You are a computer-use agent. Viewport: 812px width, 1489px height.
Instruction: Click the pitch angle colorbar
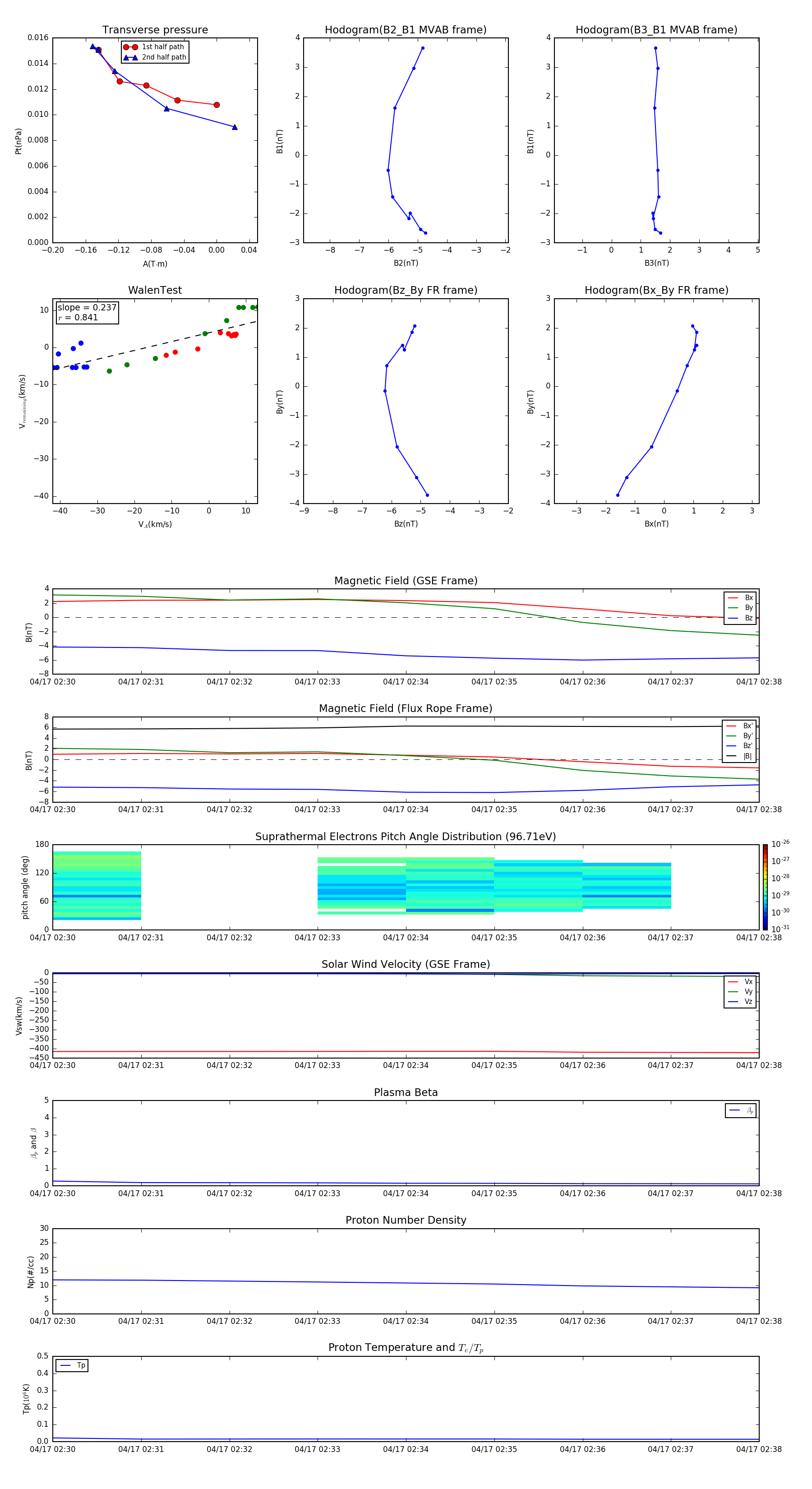765,887
